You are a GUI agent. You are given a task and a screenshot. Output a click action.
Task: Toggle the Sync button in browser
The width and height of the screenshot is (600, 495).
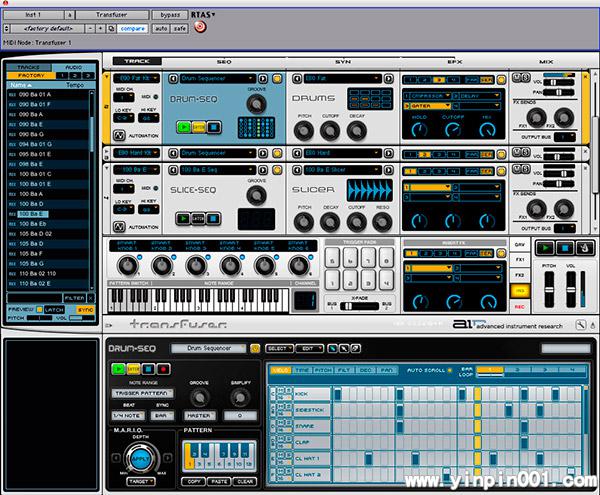tap(84, 309)
